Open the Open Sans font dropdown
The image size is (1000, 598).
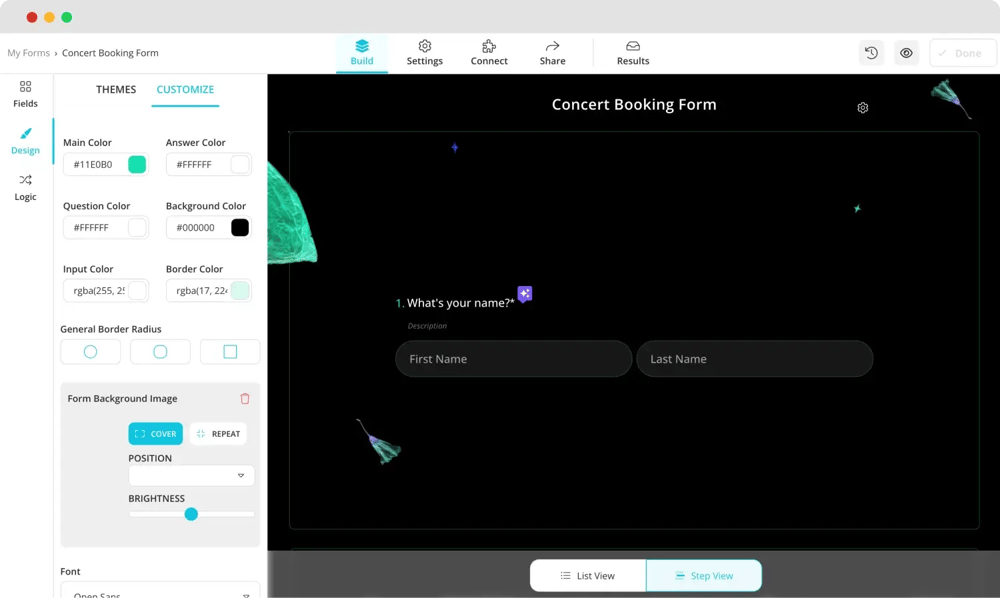(160, 592)
